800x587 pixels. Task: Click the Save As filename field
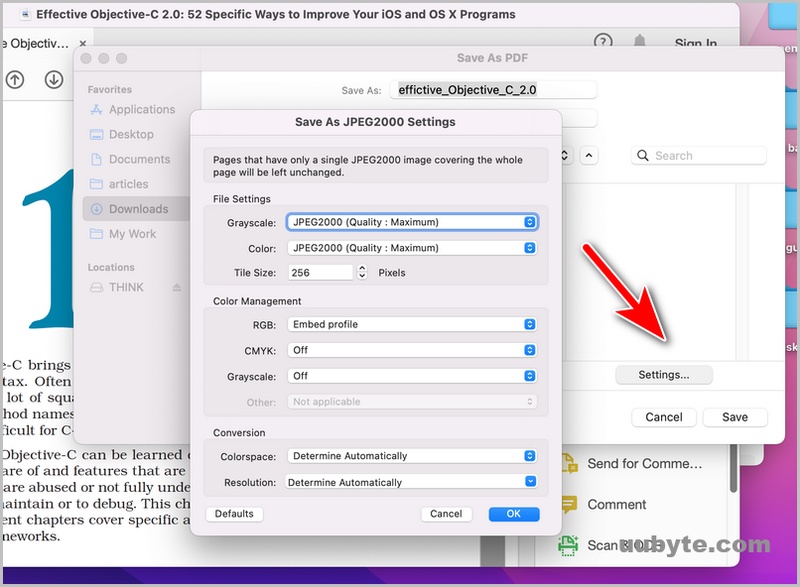493,90
